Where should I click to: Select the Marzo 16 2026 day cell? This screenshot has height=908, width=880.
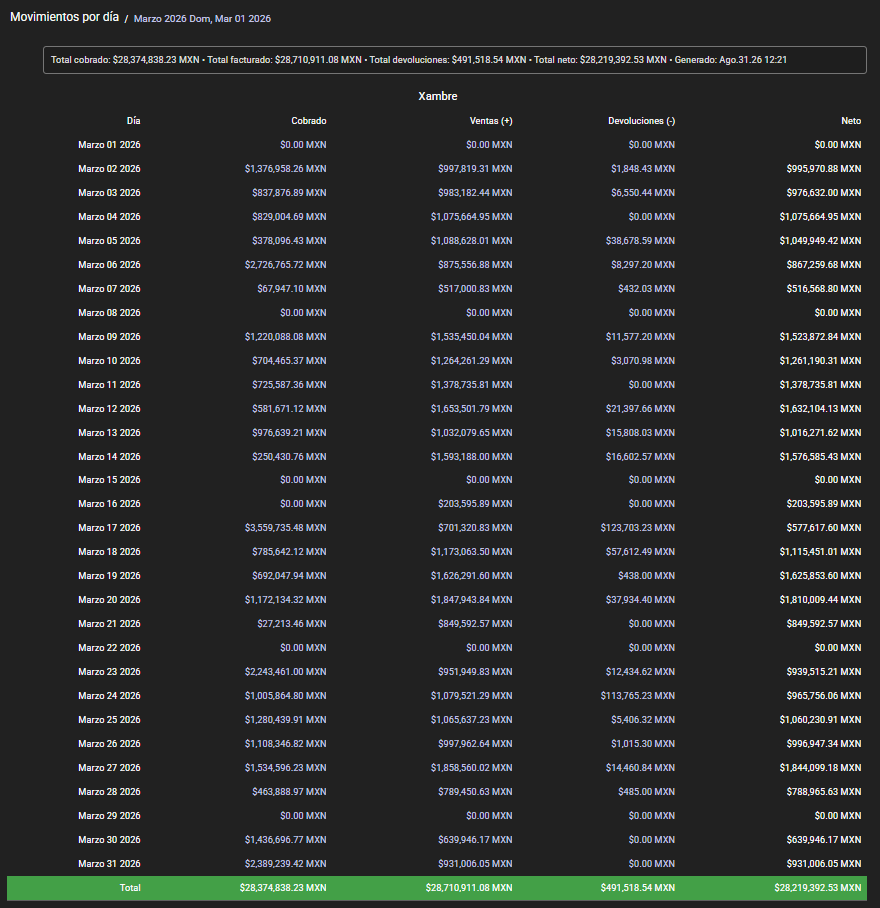pyautogui.click(x=109, y=504)
